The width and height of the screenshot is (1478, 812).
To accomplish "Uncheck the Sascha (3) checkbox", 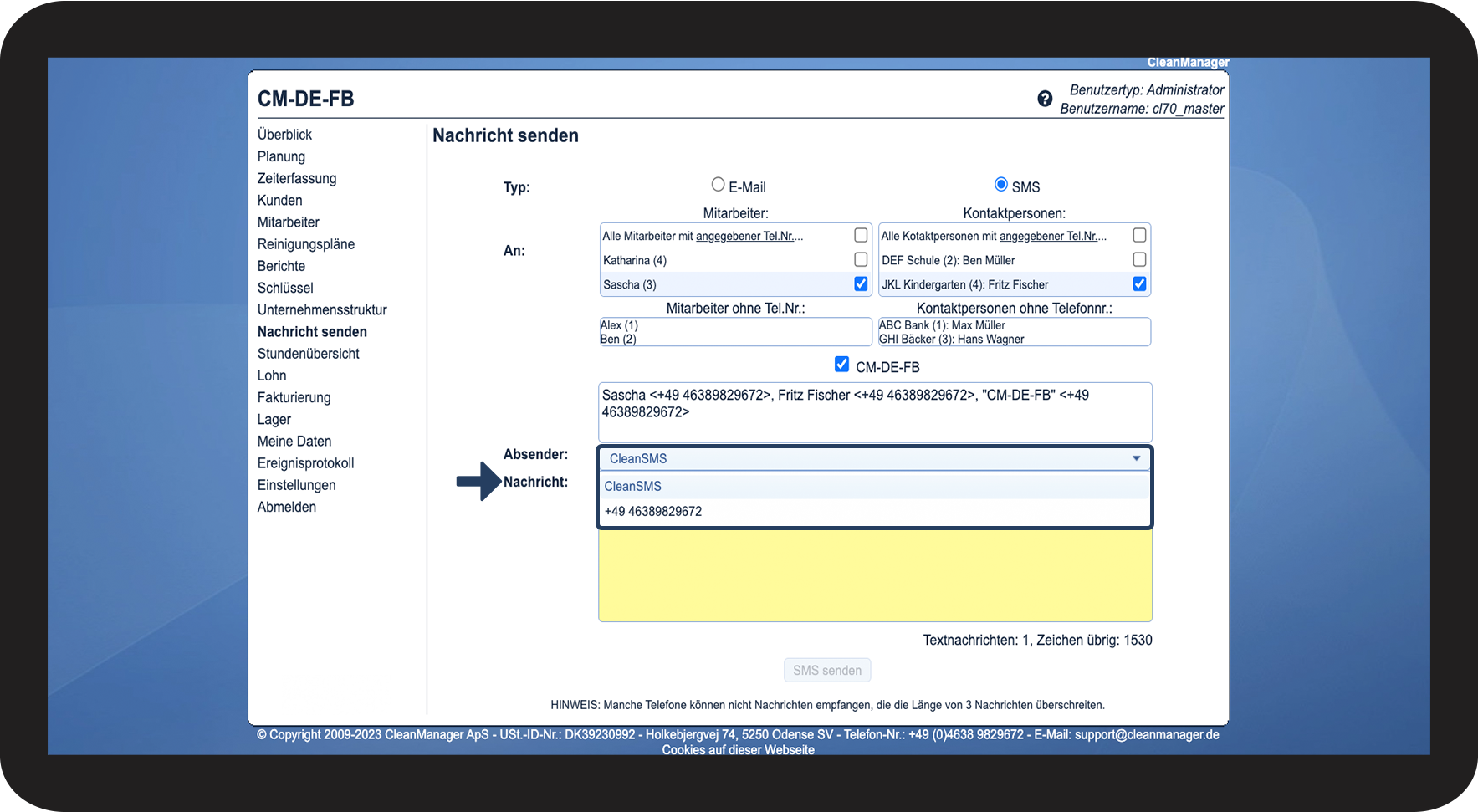I will [x=860, y=283].
